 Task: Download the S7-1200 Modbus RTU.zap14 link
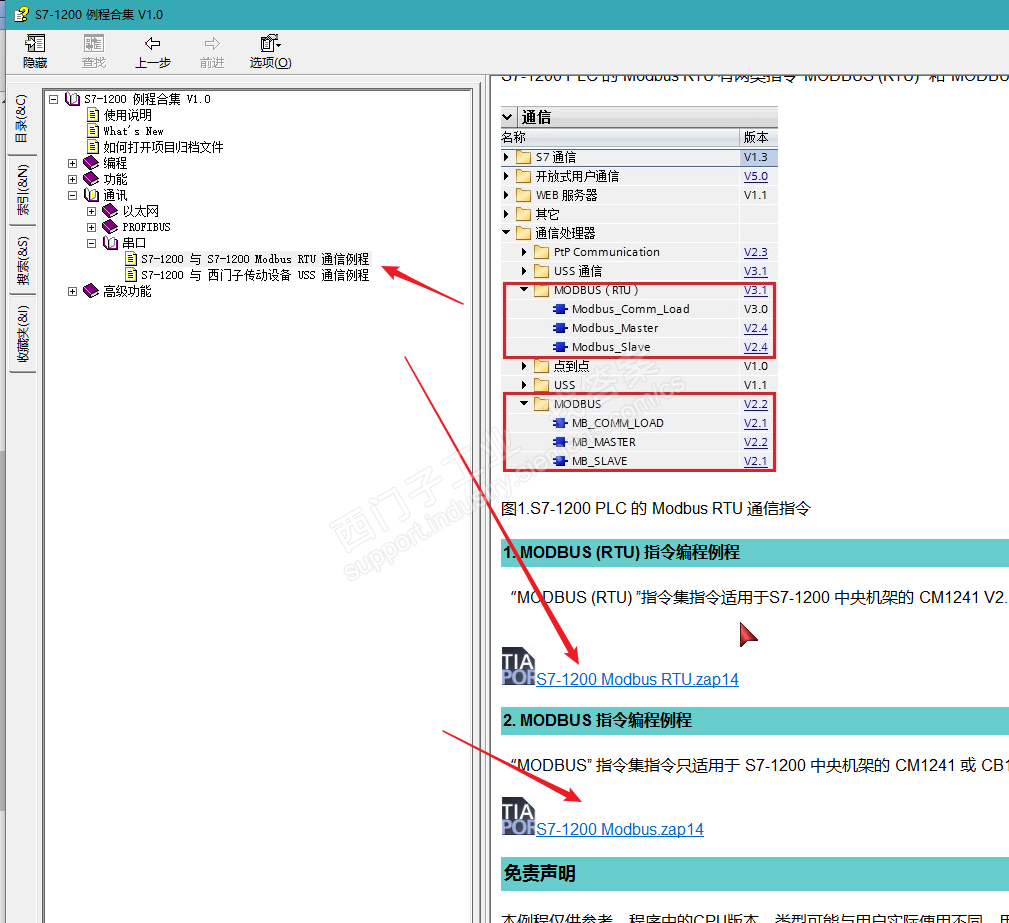click(x=637, y=679)
